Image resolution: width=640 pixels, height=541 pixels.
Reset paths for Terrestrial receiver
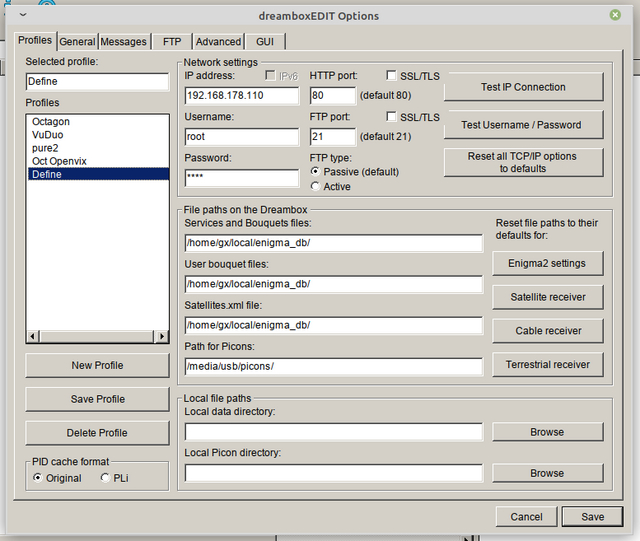548,365
